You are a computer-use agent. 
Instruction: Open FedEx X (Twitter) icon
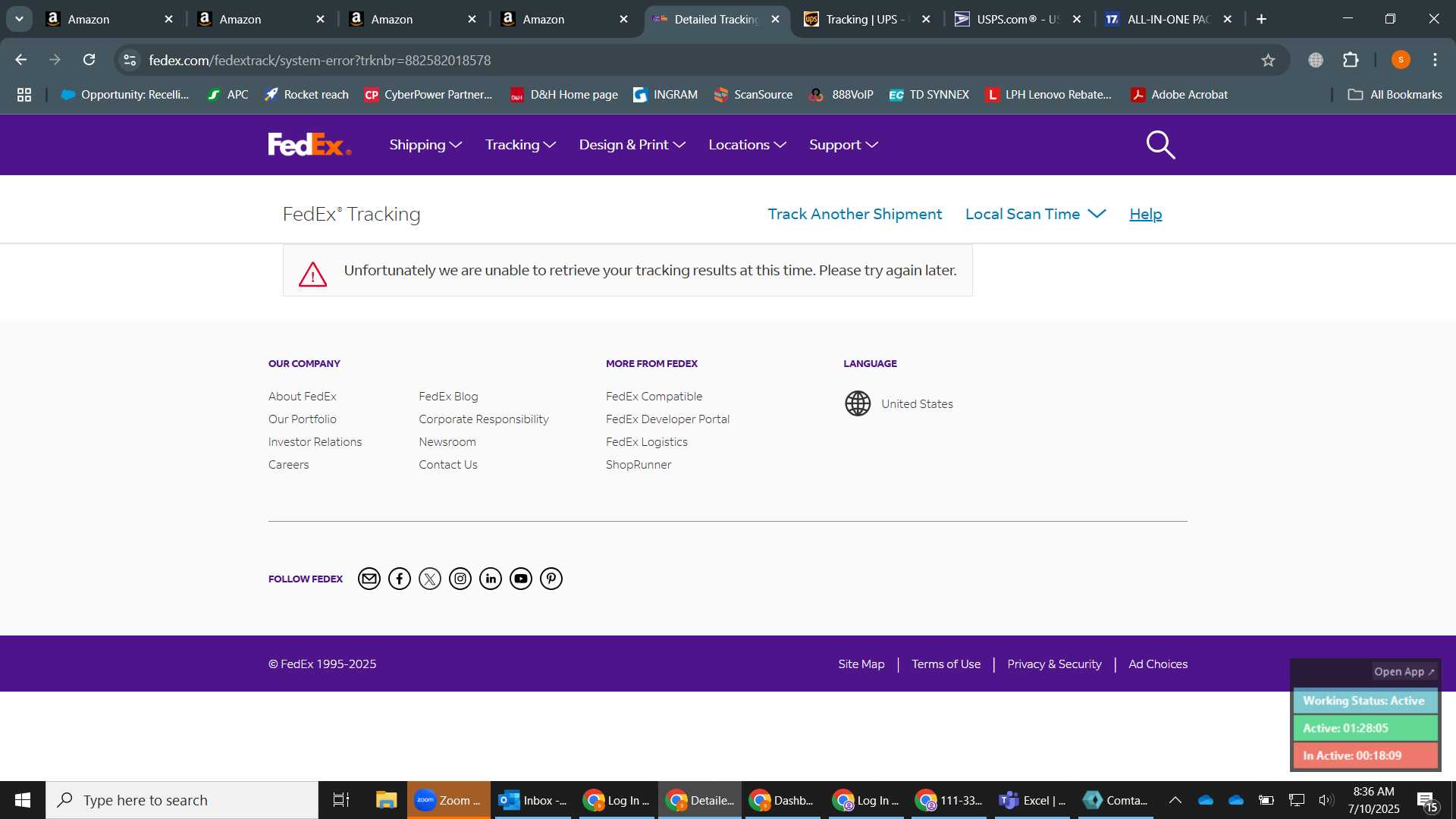point(430,579)
